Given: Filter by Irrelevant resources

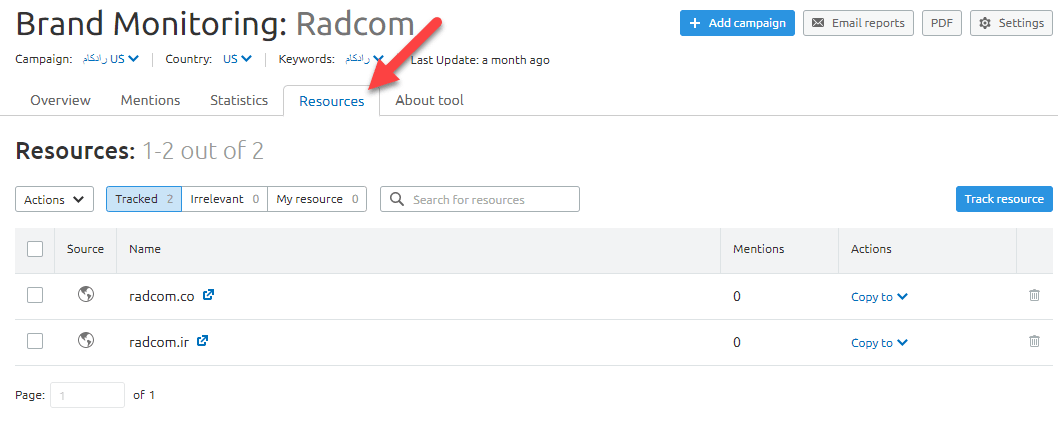Looking at the screenshot, I should [225, 199].
